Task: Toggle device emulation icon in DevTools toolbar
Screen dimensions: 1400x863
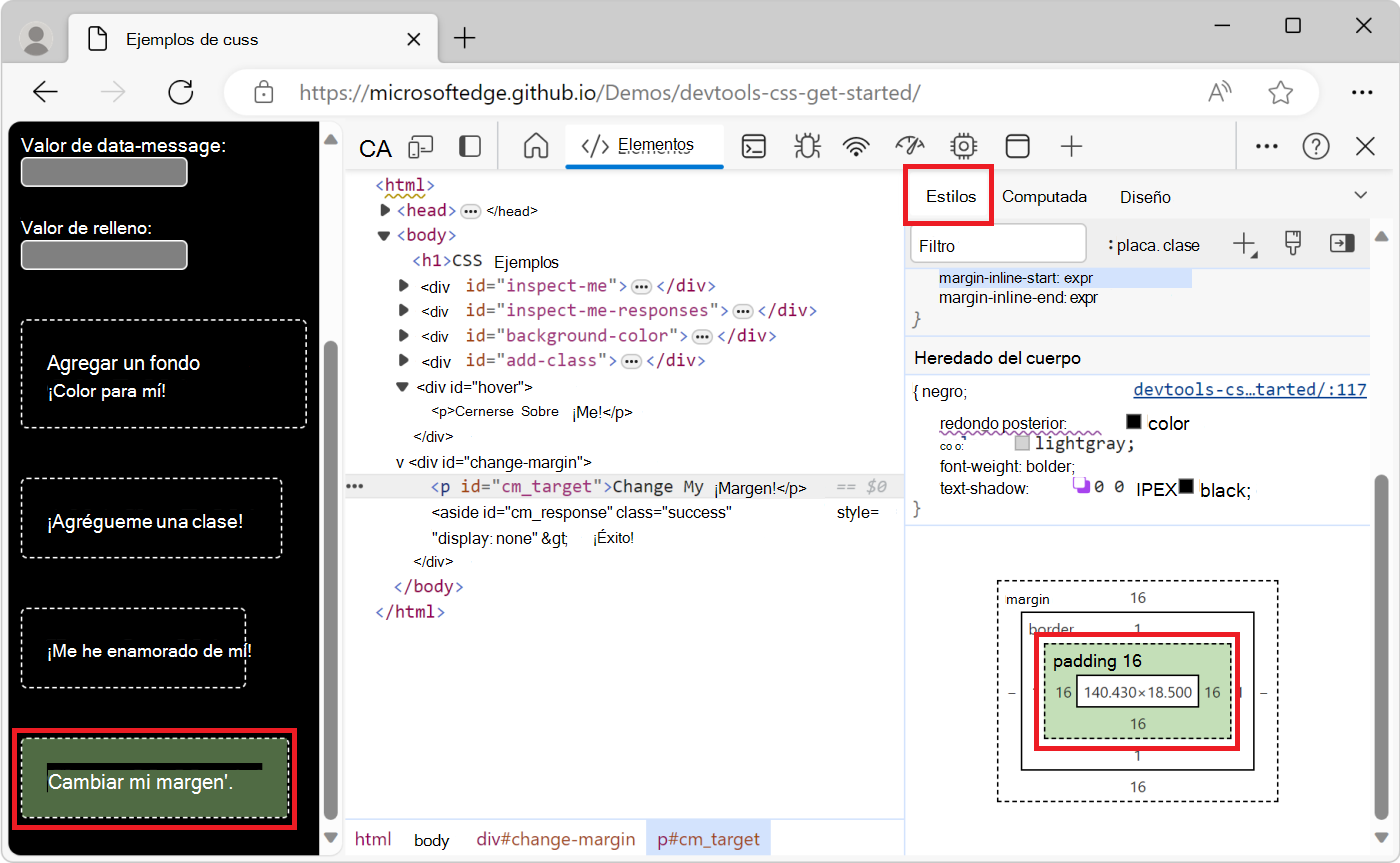Action: tap(421, 147)
